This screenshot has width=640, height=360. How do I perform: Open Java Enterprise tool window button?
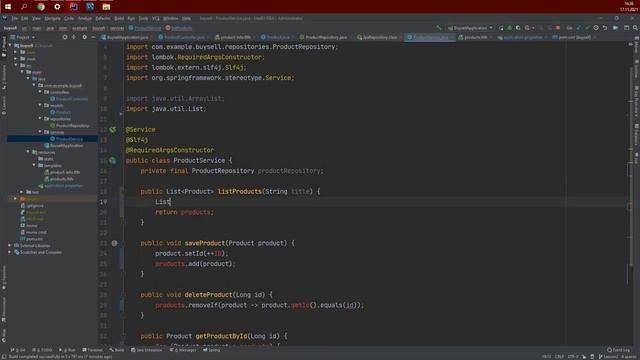(147, 350)
